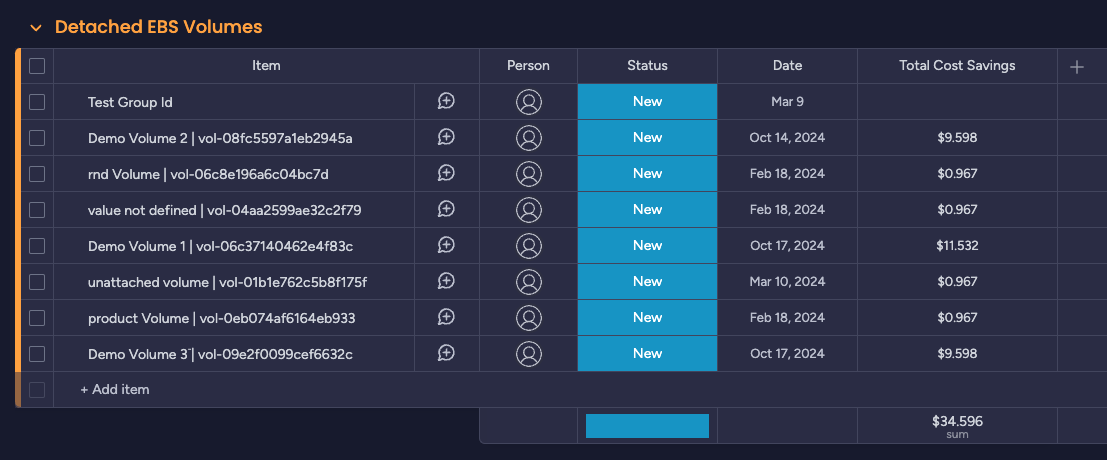This screenshot has width=1107, height=460.
Task: Tick the select-all checkbox in the header
Action: (x=37, y=66)
